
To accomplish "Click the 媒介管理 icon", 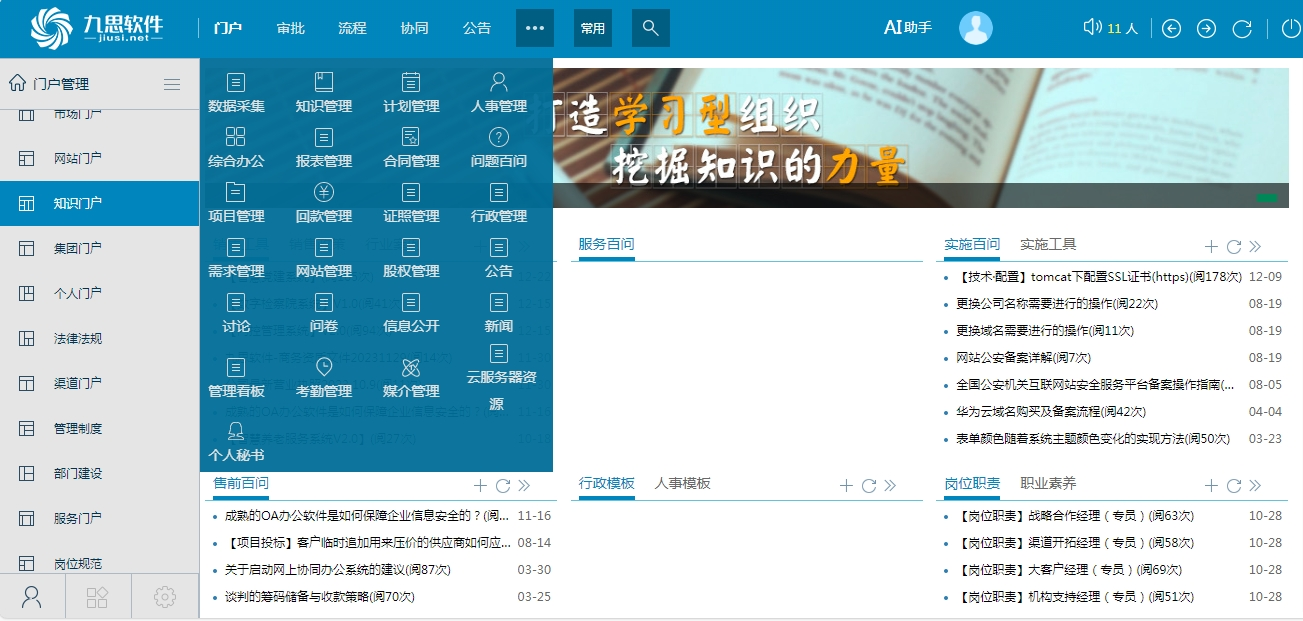I will coord(411,368).
